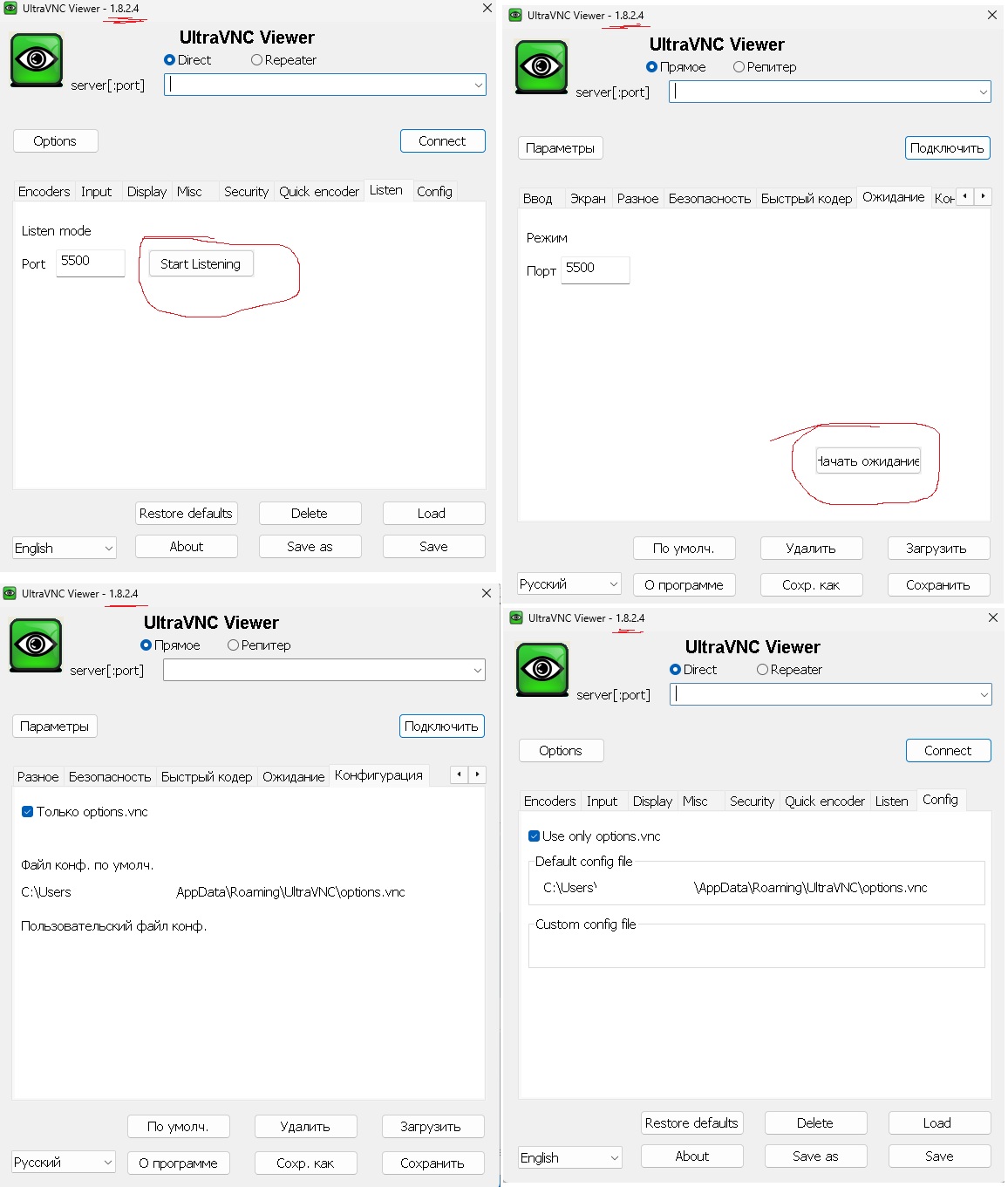This screenshot has height=1187, width=1008.
Task: Open the Config tab in the Listen-tab window
Action: [434, 192]
